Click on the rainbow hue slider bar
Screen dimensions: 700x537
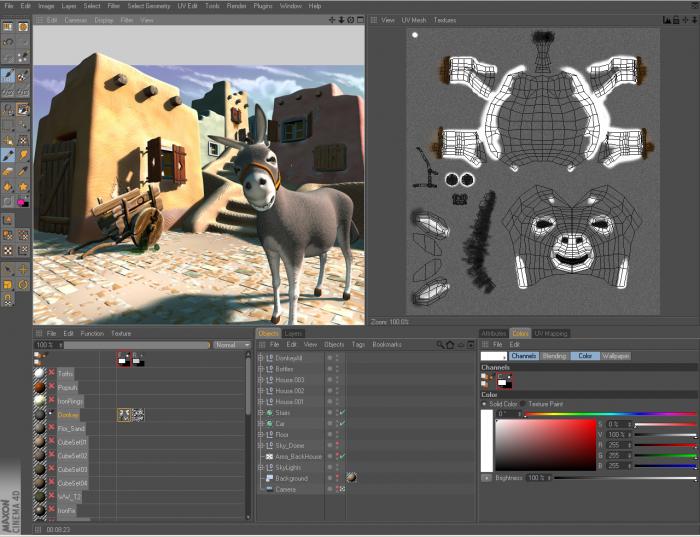click(610, 414)
